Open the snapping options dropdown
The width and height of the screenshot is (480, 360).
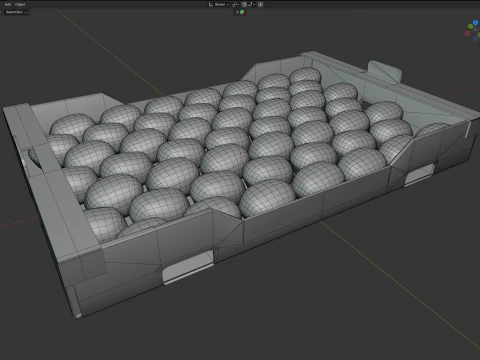252,4
